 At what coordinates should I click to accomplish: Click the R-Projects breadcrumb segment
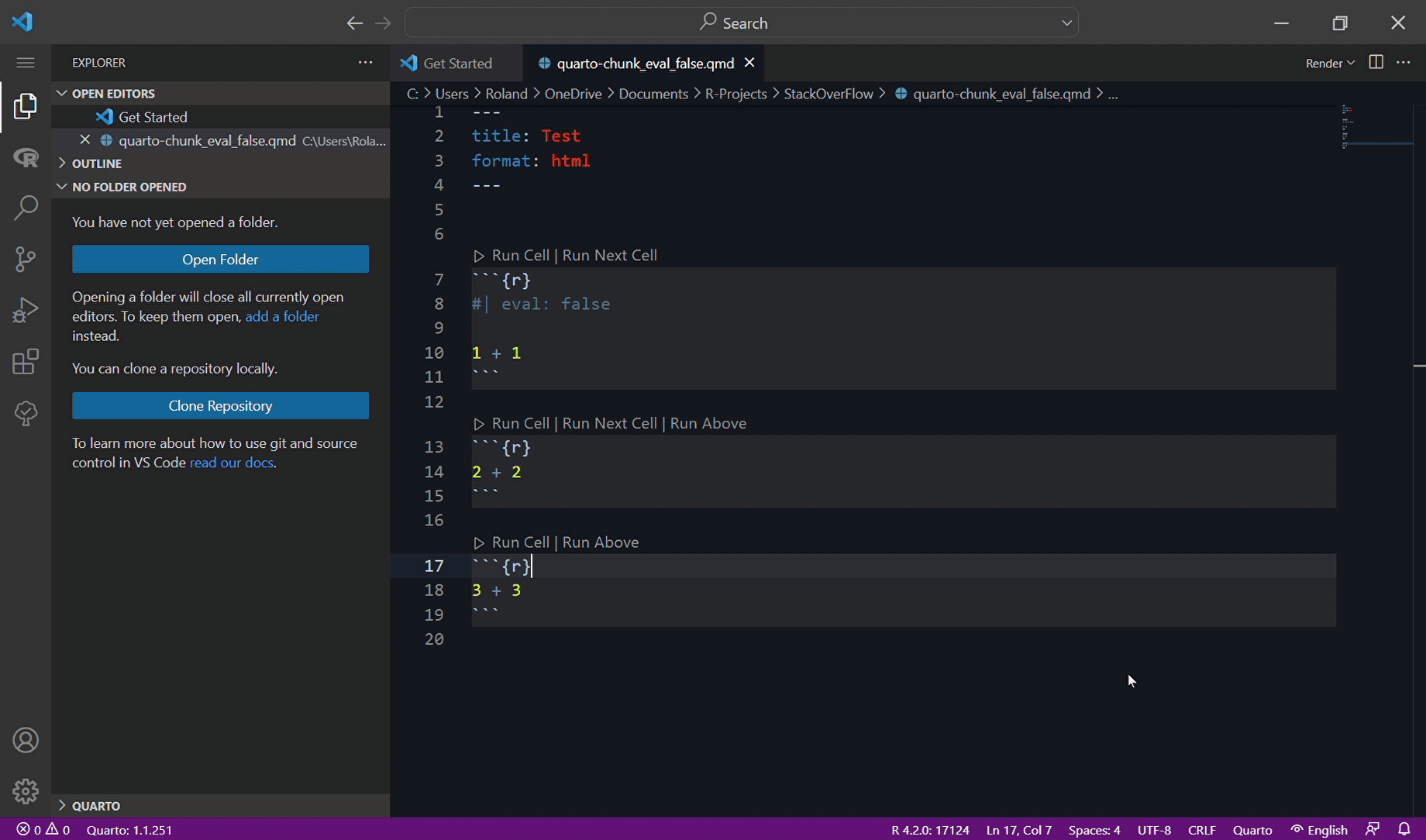[x=736, y=94]
